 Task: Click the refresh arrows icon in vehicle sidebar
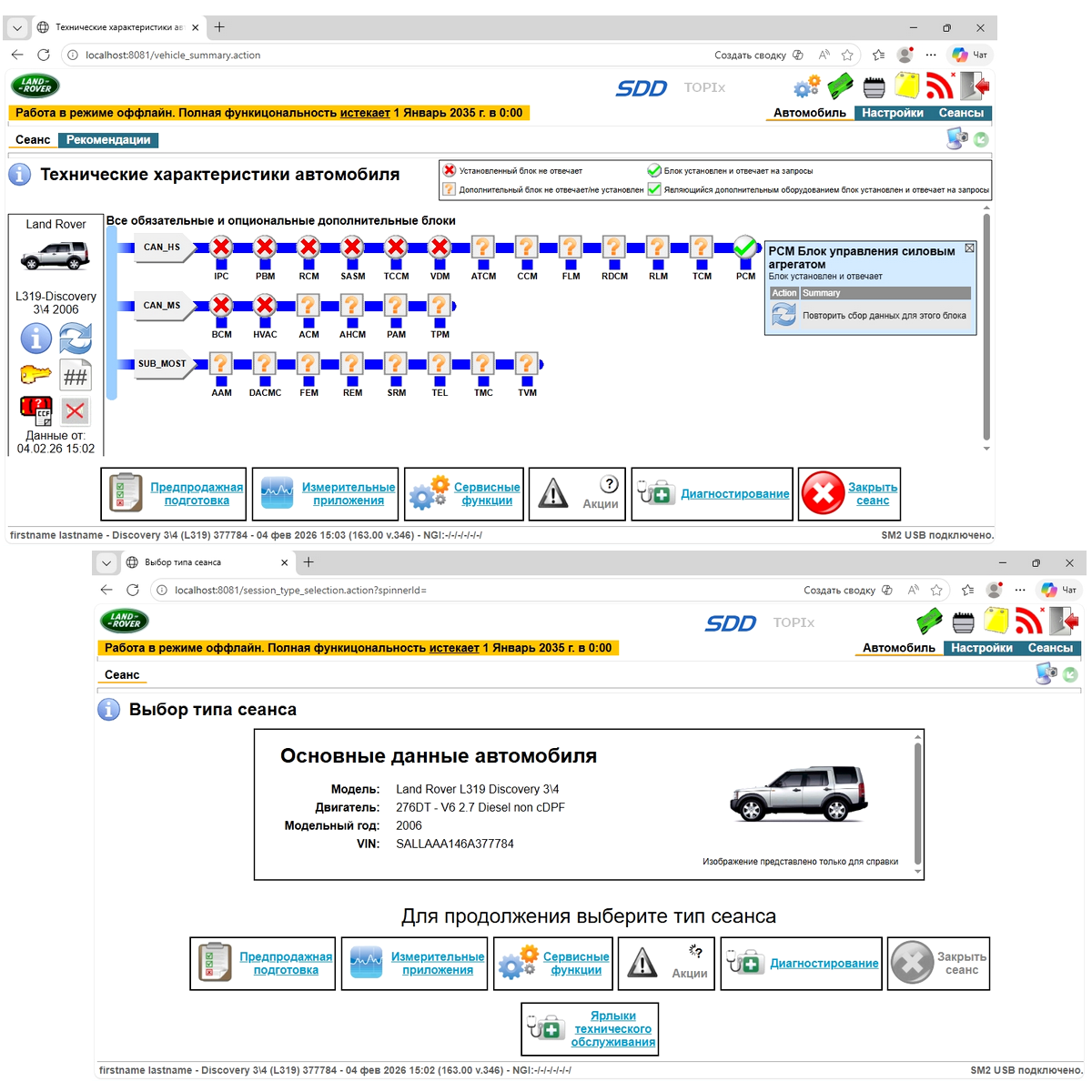click(x=76, y=339)
